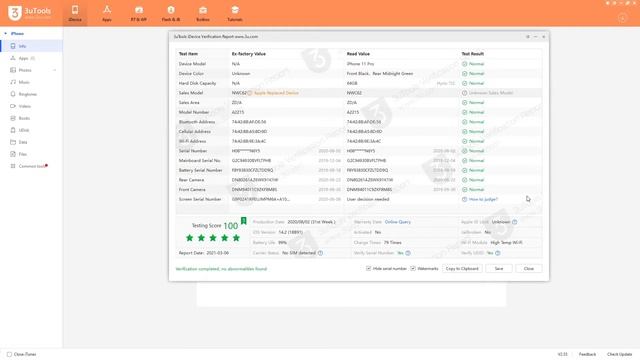Click Normal check icon in Bluetooth Address row
The width and height of the screenshot is (640, 360).
(464, 122)
